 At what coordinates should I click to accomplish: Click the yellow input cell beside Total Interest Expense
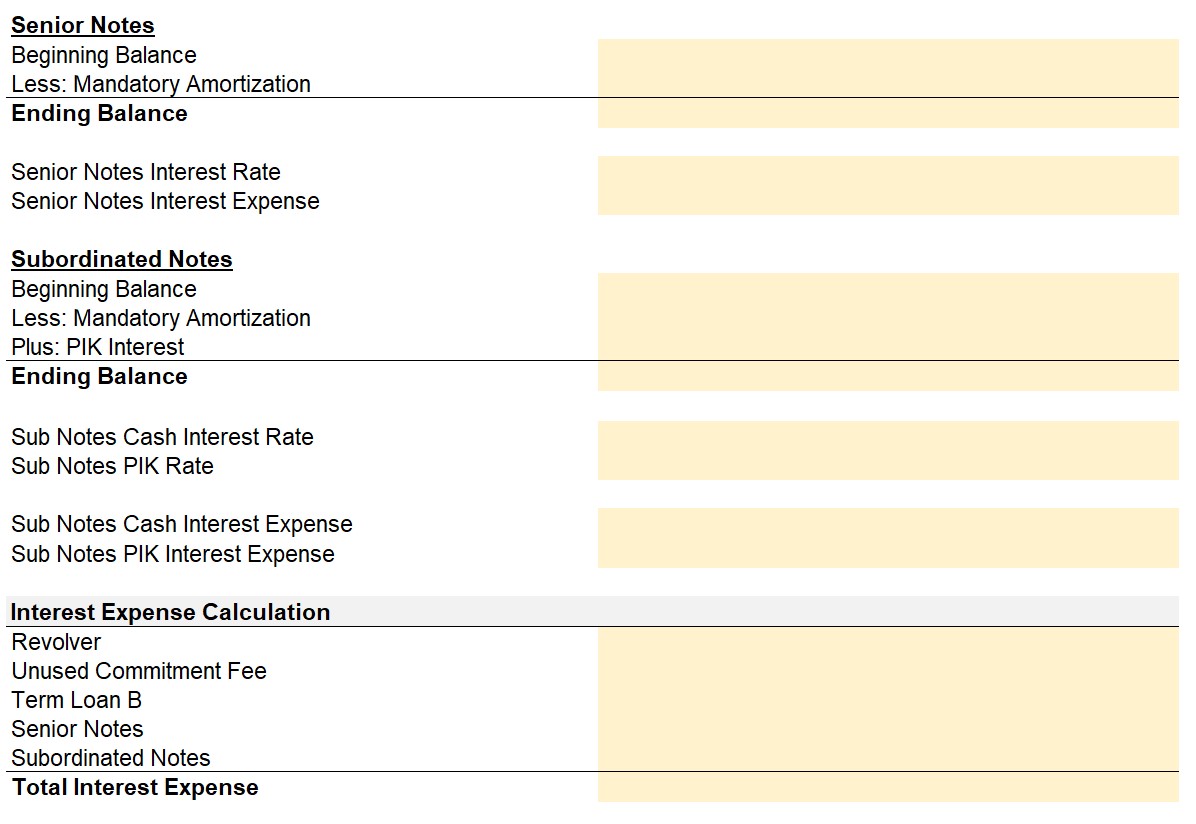pos(888,787)
